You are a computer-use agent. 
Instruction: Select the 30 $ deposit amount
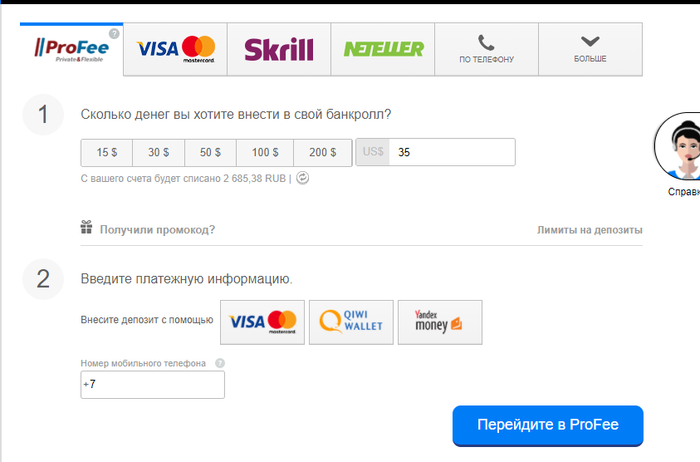(x=158, y=153)
